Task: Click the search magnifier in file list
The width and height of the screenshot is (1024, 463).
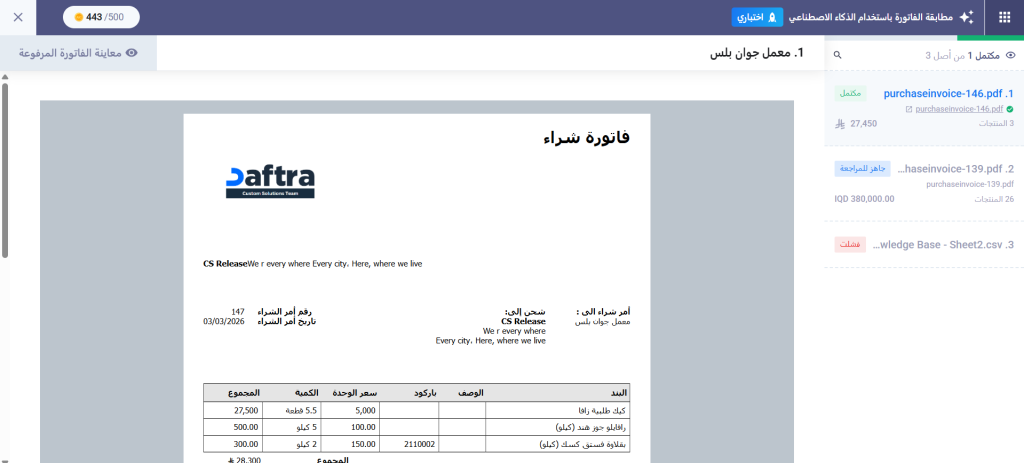Action: [838, 56]
